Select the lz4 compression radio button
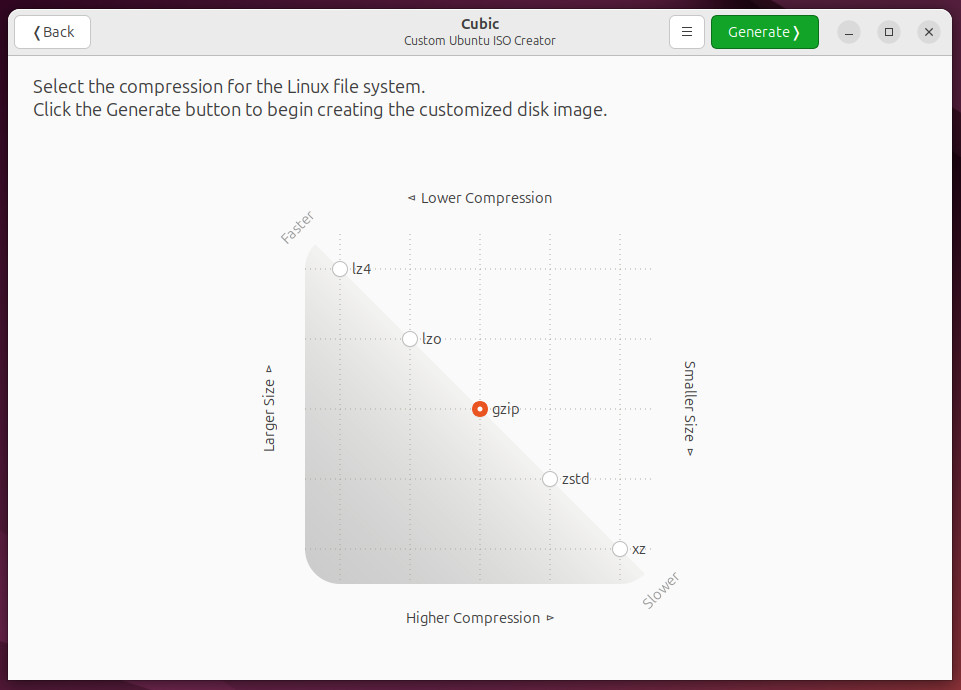The width and height of the screenshot is (961, 690). click(340, 269)
